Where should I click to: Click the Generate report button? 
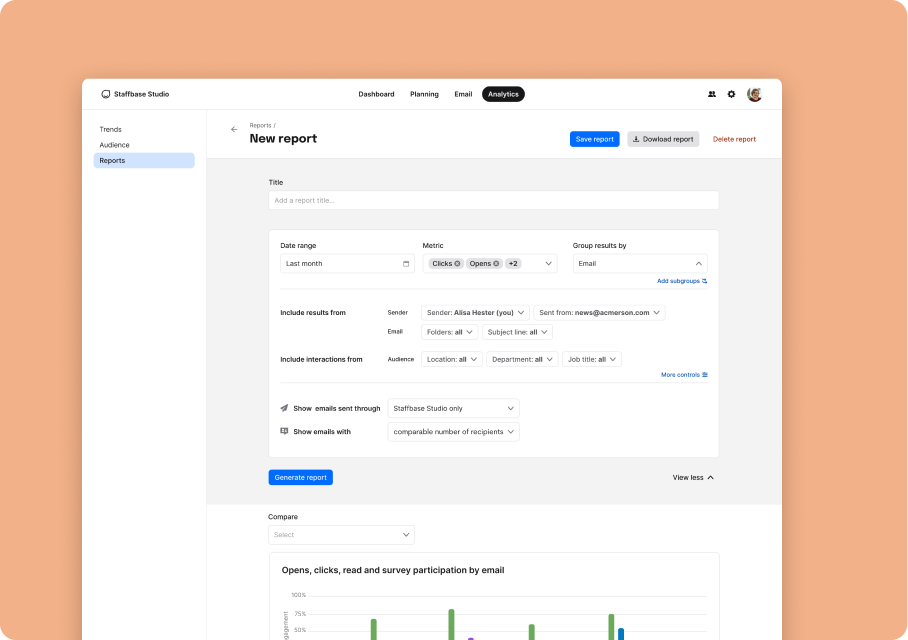pyautogui.click(x=301, y=477)
